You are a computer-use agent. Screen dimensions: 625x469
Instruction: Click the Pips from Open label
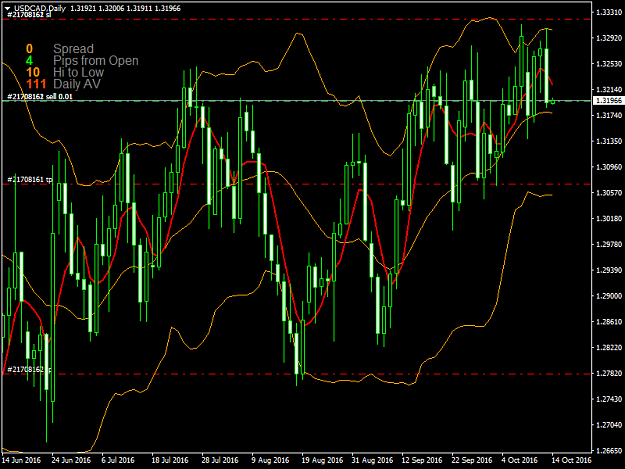click(x=96, y=61)
